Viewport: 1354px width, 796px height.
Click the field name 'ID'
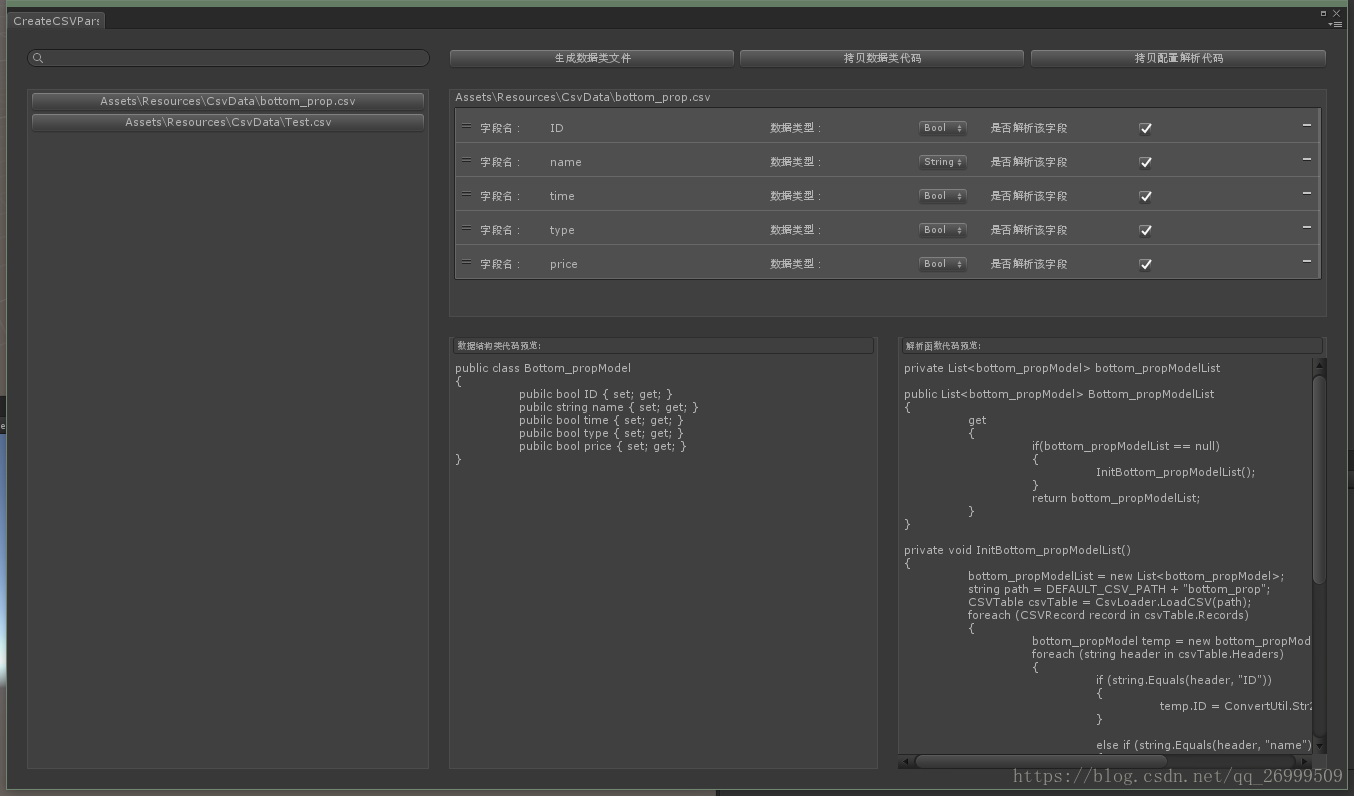[x=557, y=128]
